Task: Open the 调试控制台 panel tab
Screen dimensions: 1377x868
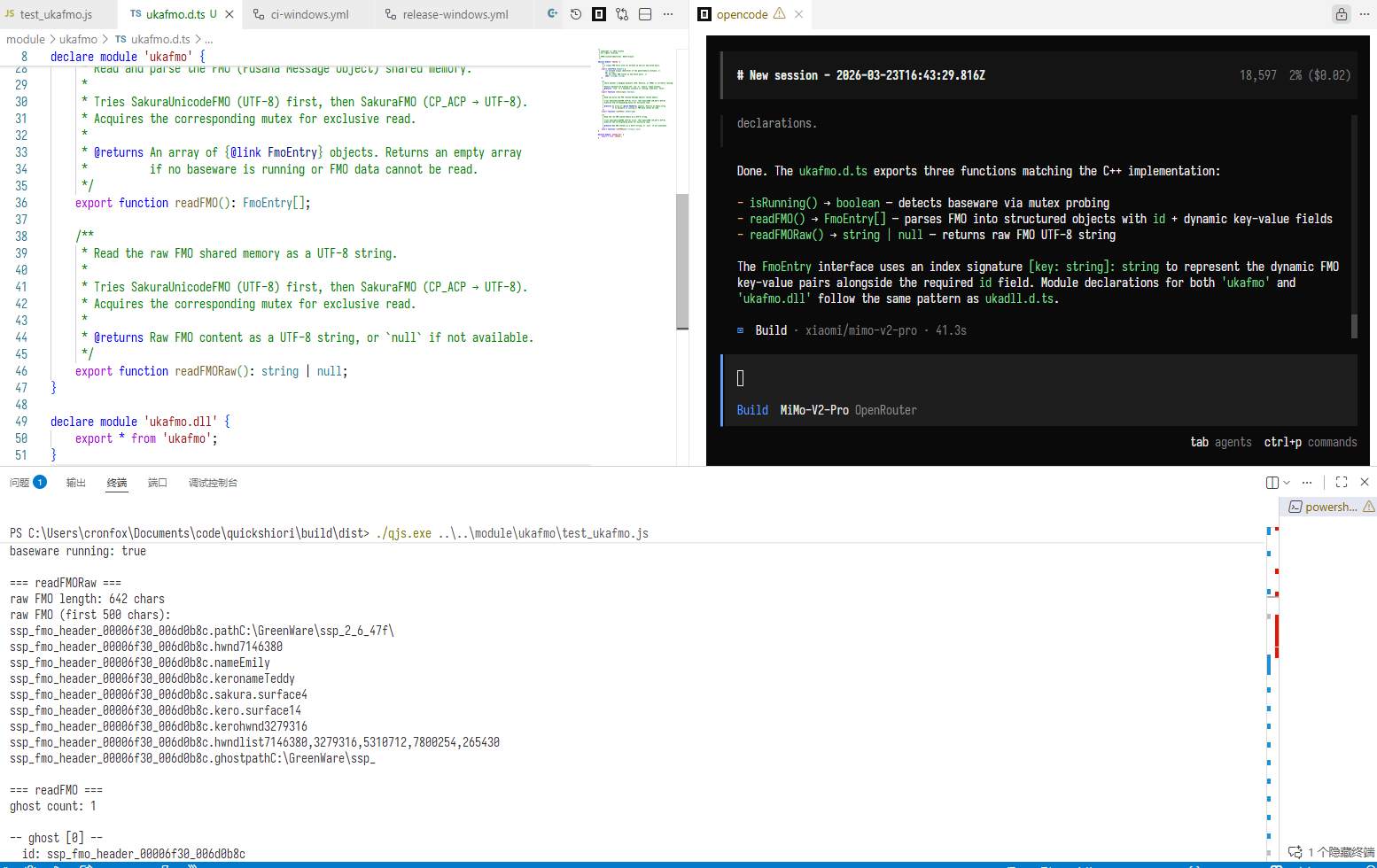Action: pos(213,483)
